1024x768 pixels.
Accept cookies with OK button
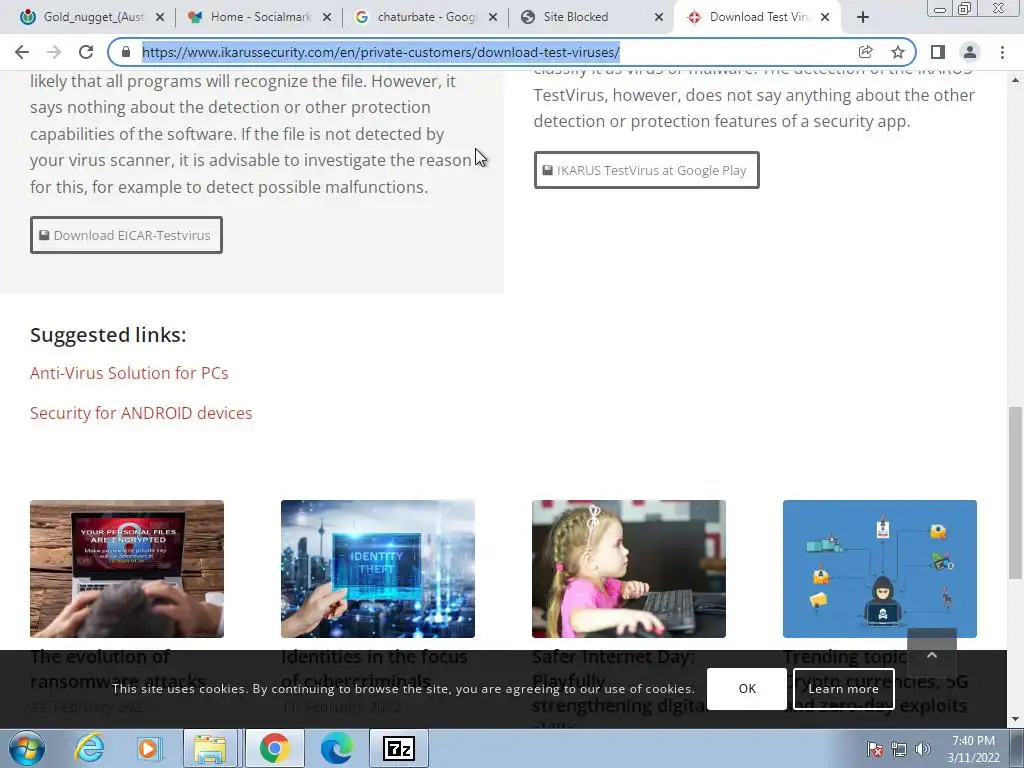point(747,689)
